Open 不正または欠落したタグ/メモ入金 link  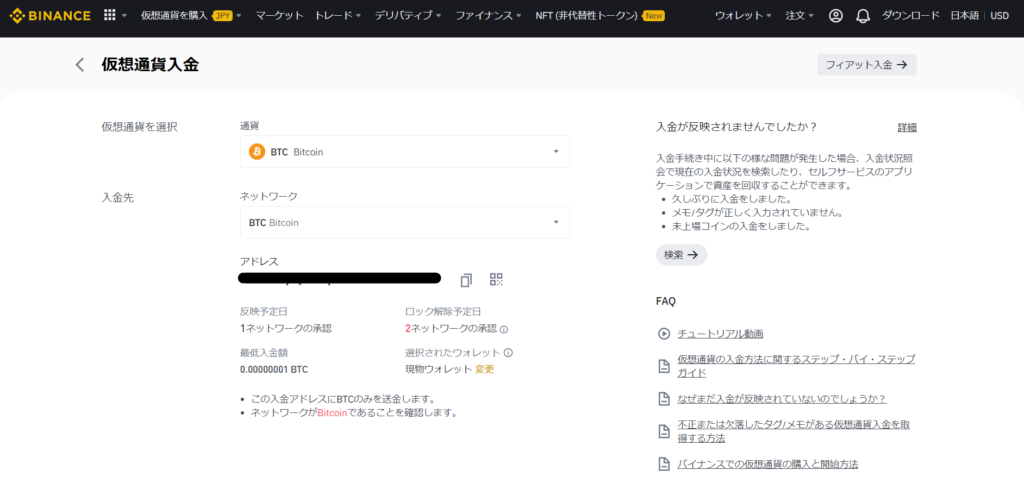(794, 431)
